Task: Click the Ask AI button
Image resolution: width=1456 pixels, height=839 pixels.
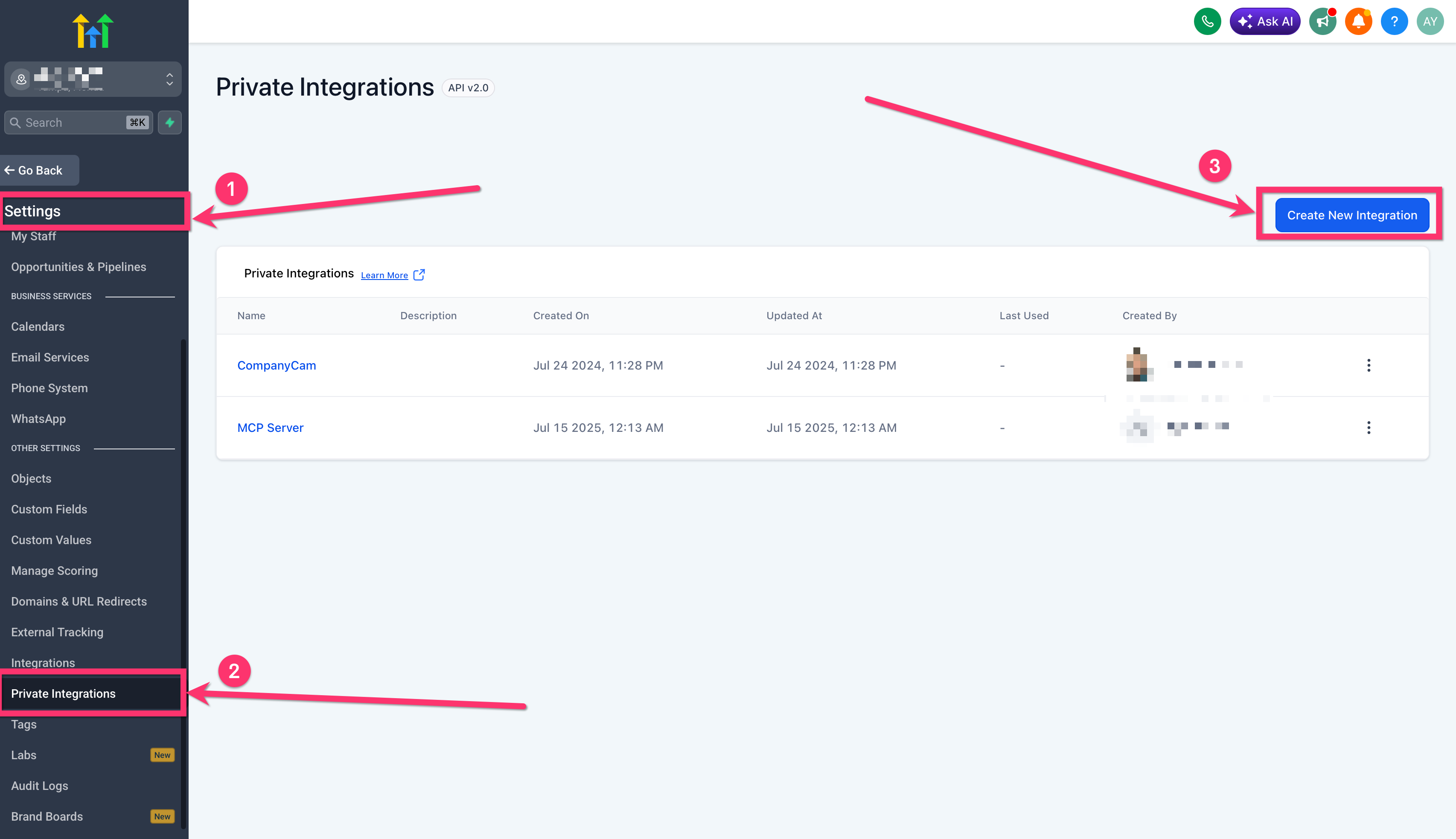Action: (1265, 22)
